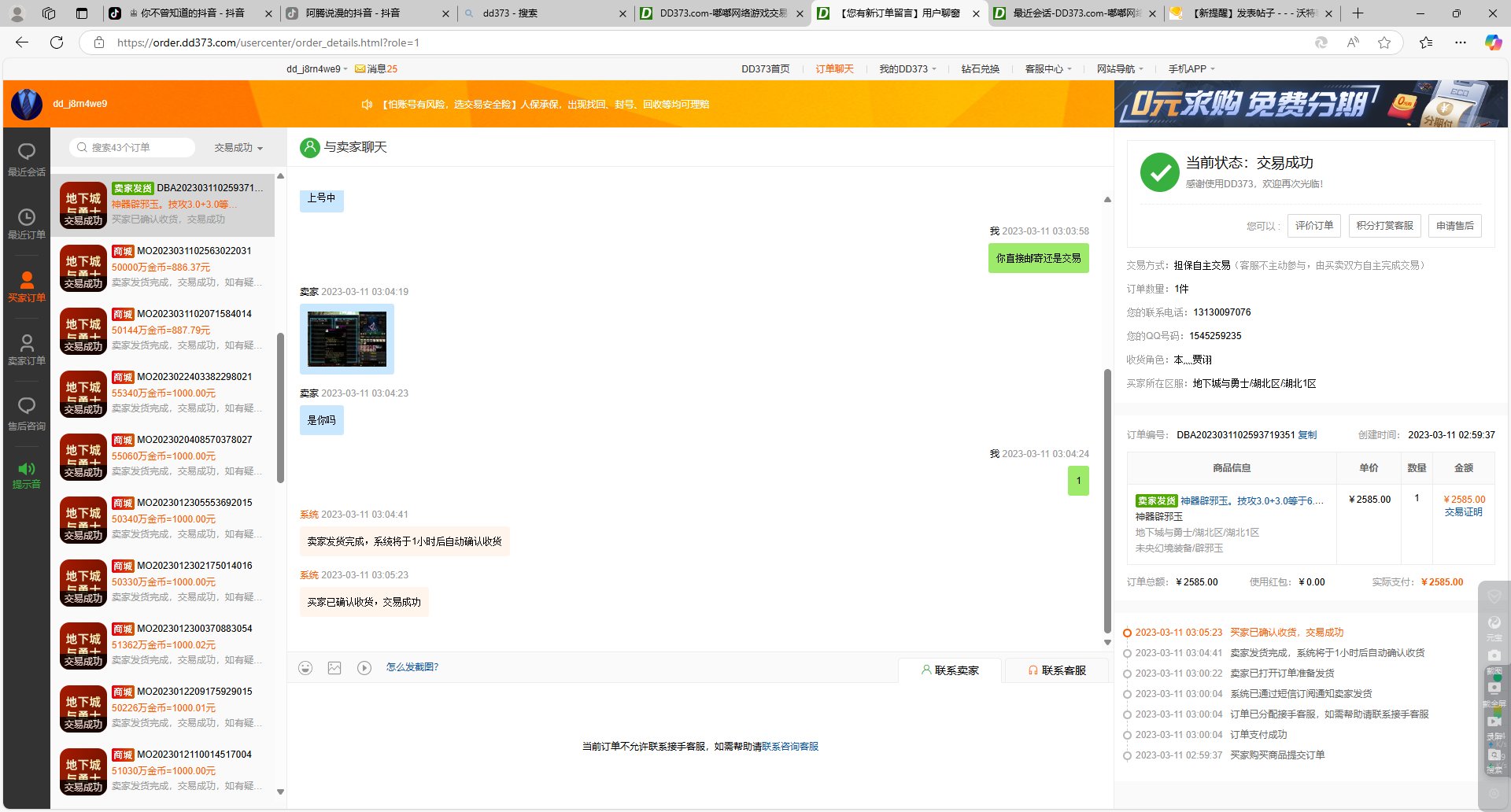The image size is (1511, 812).
Task: Click the order list scroll down arrow
Action: 280,792
